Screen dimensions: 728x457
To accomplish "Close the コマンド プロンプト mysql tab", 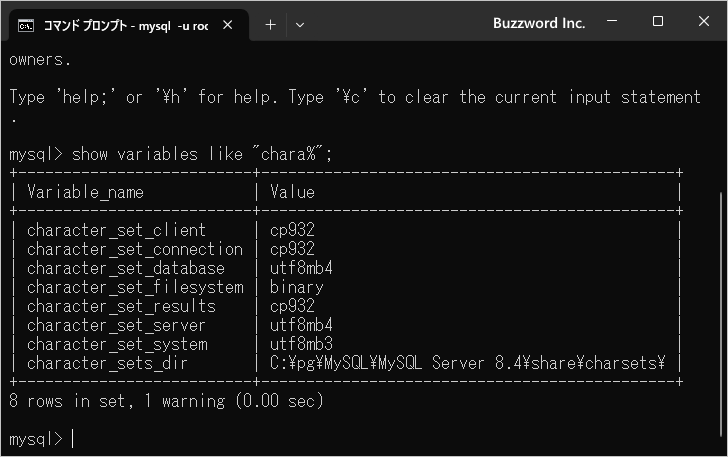I will 229,24.
